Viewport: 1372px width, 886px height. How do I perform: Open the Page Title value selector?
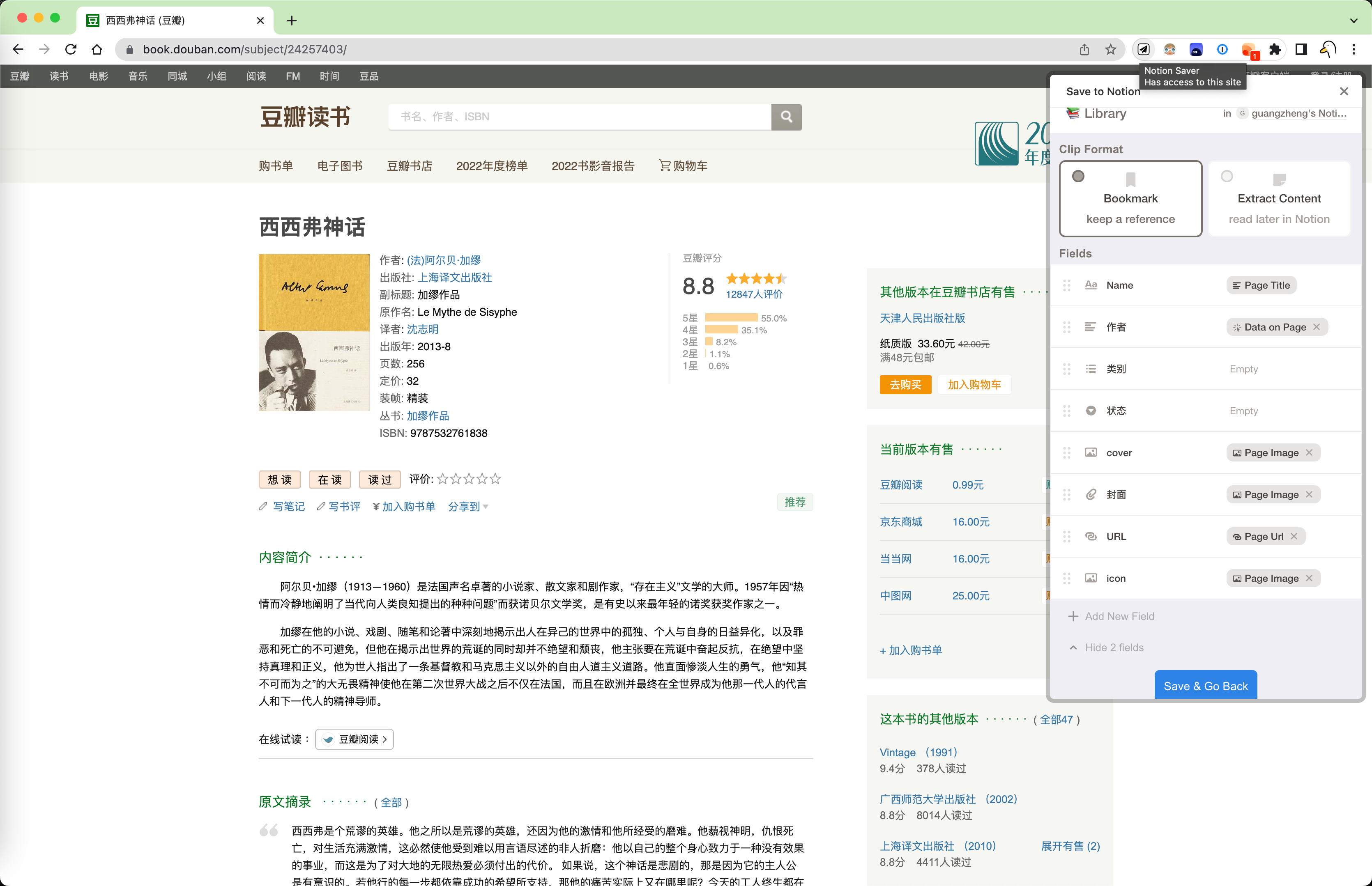pyautogui.click(x=1261, y=285)
